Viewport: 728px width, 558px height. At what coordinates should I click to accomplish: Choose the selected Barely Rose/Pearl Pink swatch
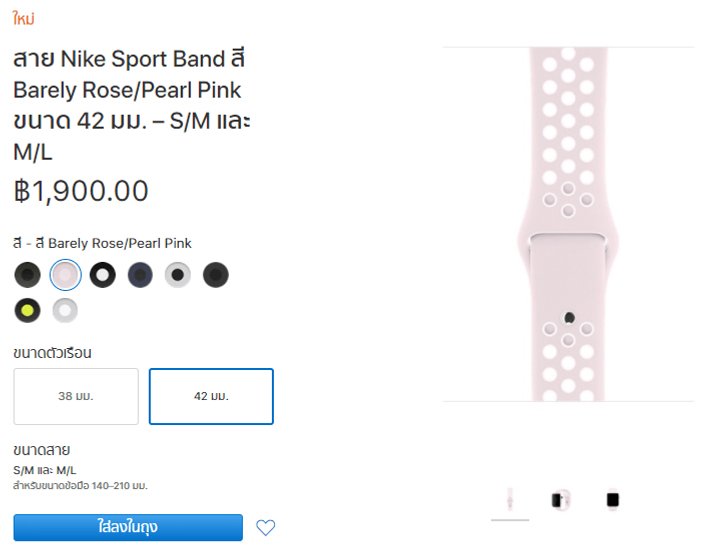tap(65, 275)
